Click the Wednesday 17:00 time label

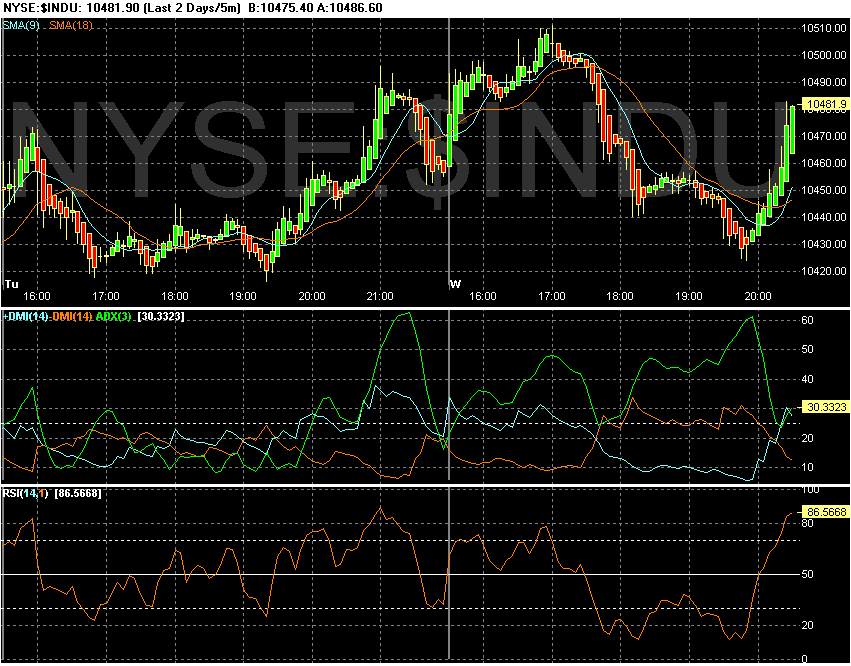(x=551, y=296)
